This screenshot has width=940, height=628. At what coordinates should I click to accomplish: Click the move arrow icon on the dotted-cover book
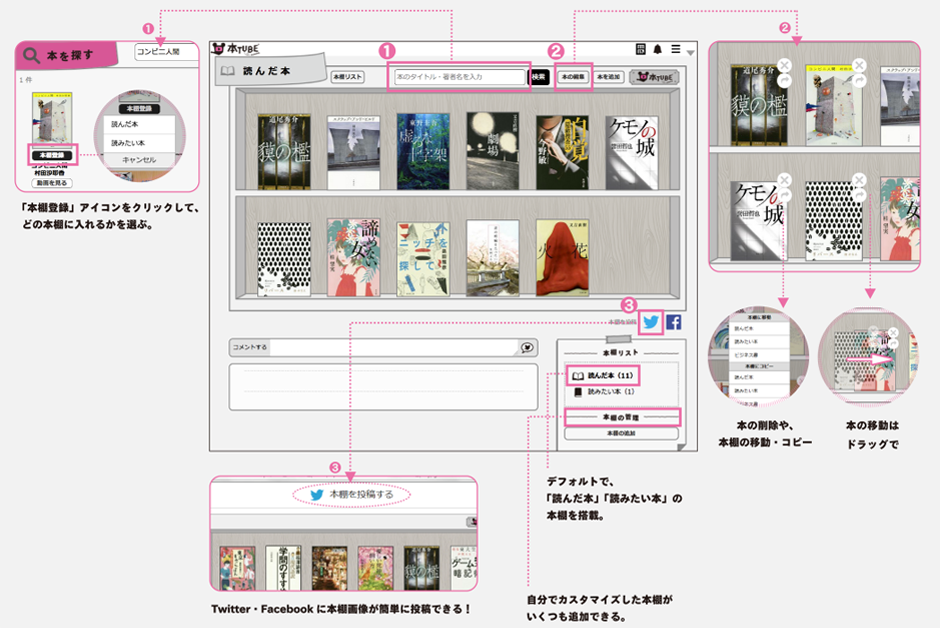pos(859,195)
